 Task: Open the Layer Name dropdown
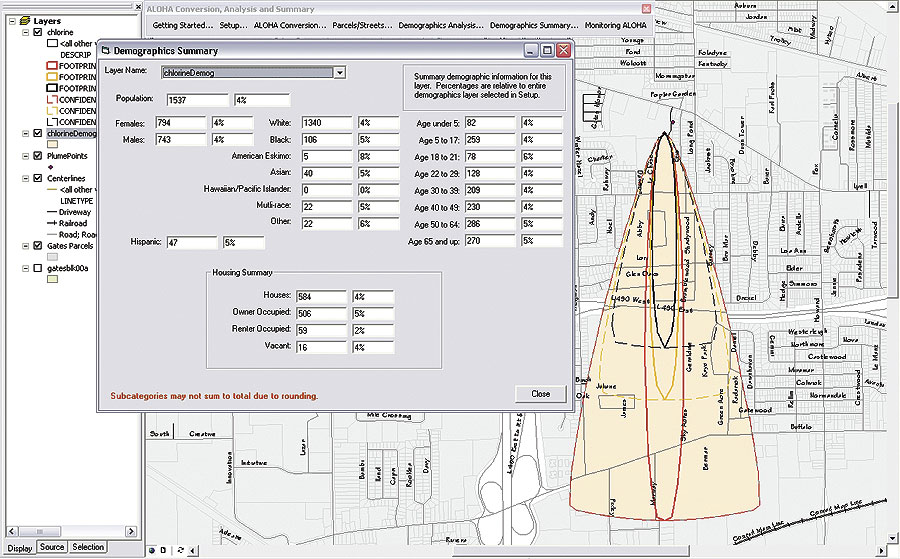(x=340, y=72)
